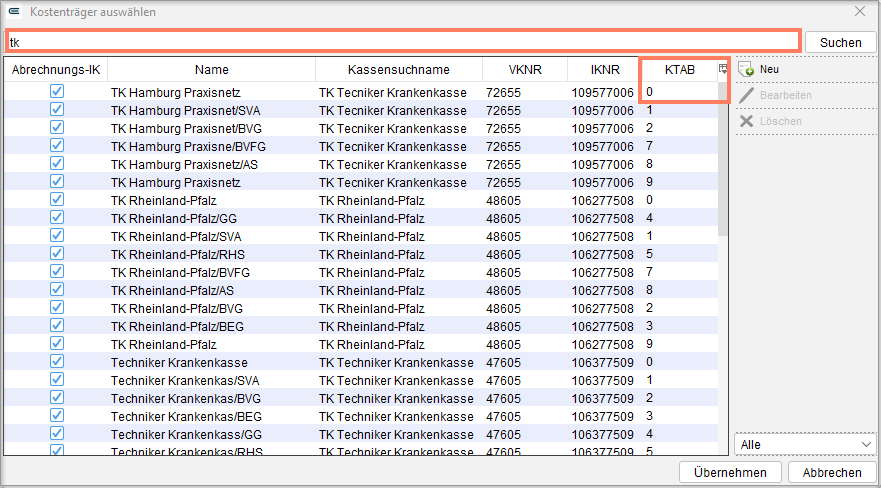The height and width of the screenshot is (488, 881).
Task: Click the app icon in the title bar
Action: [x=14, y=11]
